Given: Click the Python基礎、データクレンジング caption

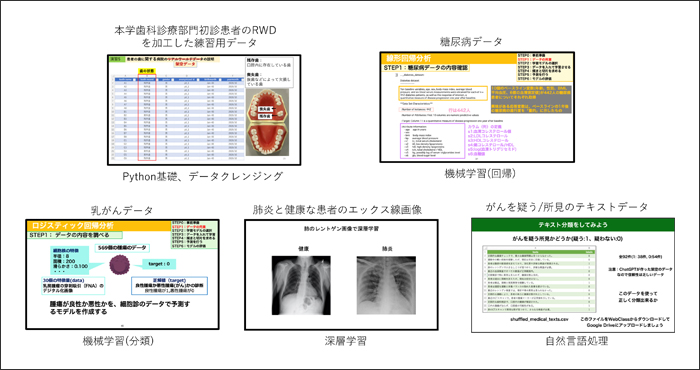Looking at the screenshot, I should [203, 177].
